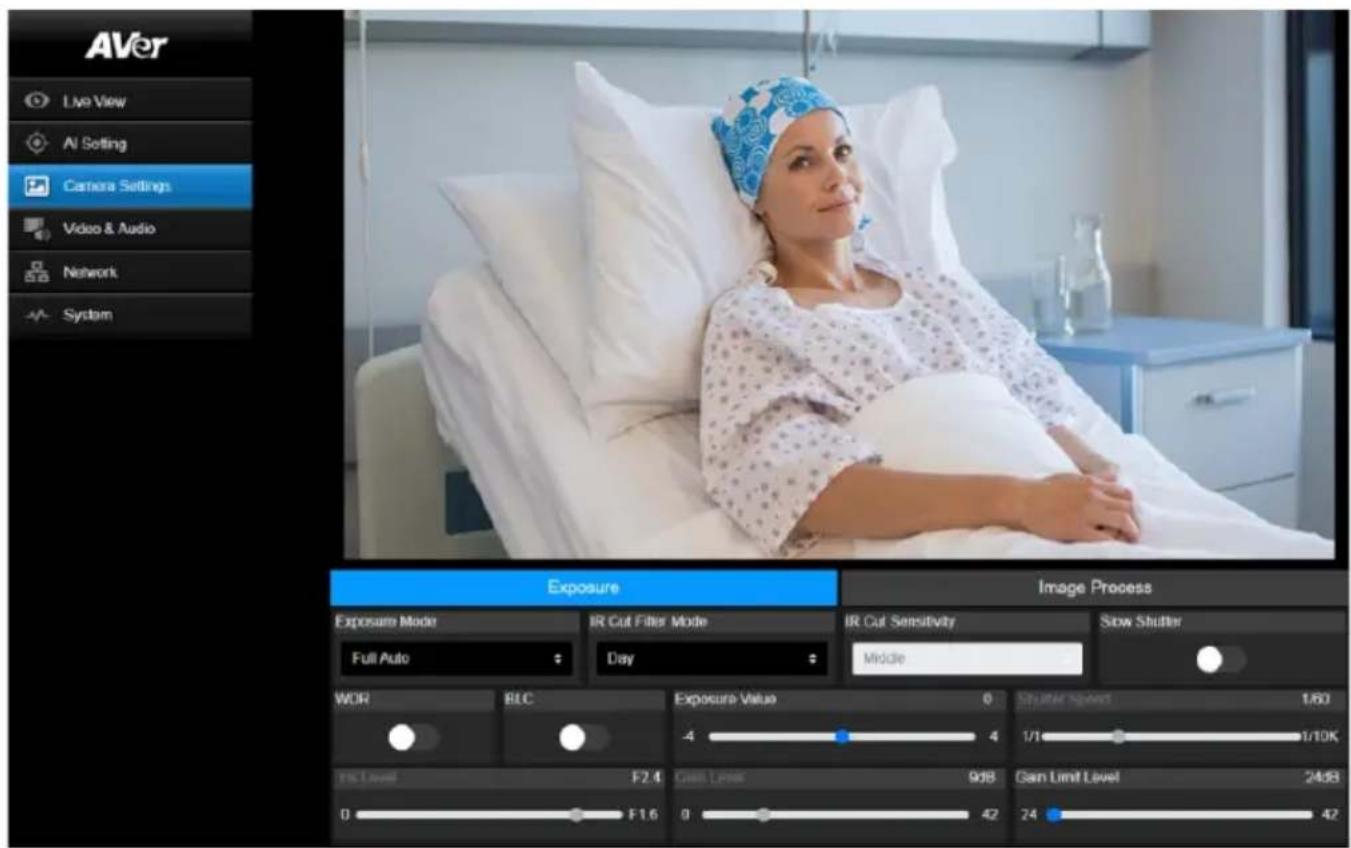Open the IR Cut Filter Mode dropdown showing Day
The height and width of the screenshot is (848, 1351).
(x=712, y=659)
